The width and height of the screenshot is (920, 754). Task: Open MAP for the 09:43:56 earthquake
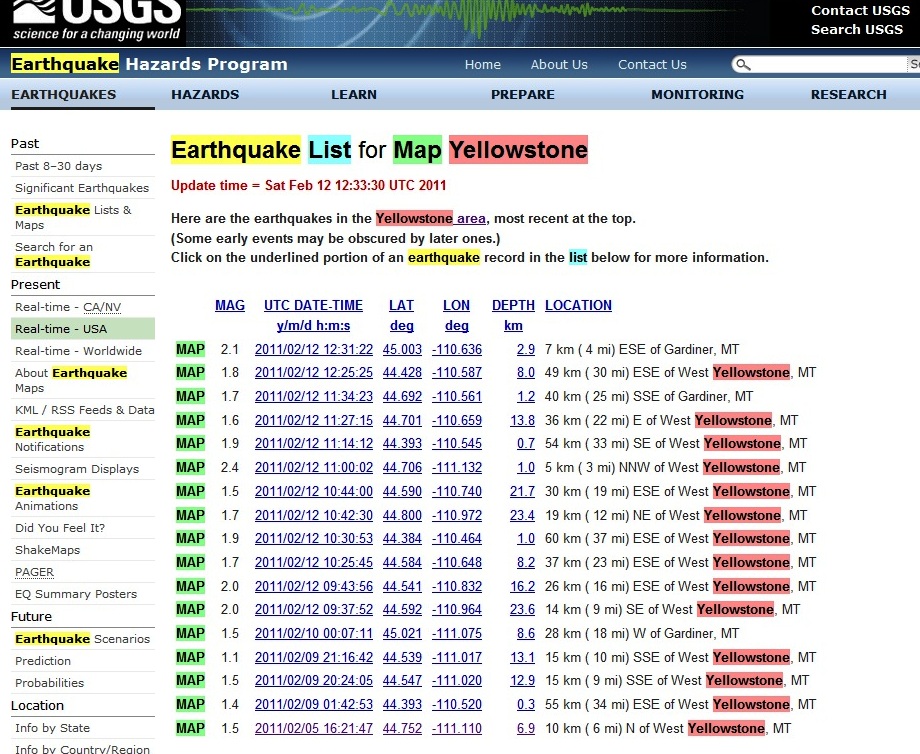(x=191, y=587)
